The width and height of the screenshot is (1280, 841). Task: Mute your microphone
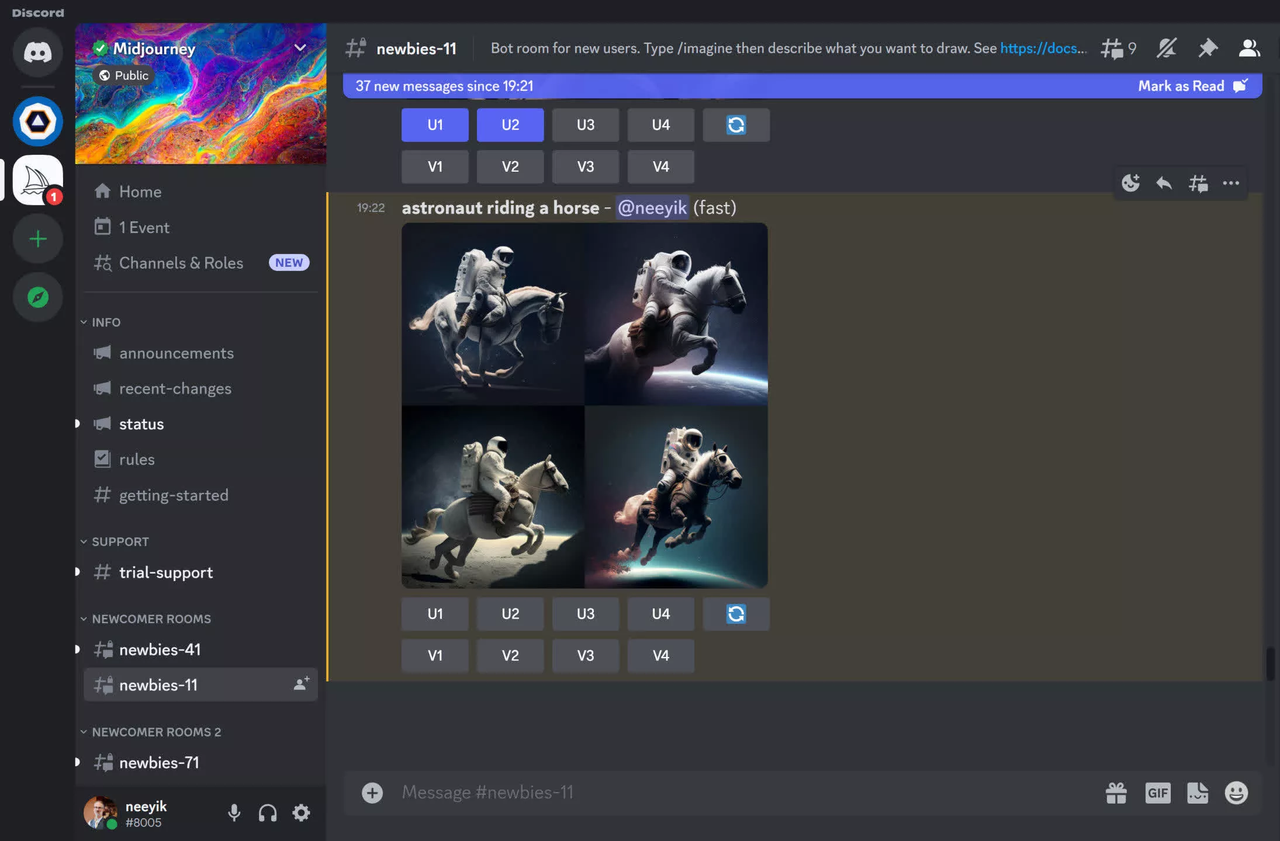(x=233, y=813)
